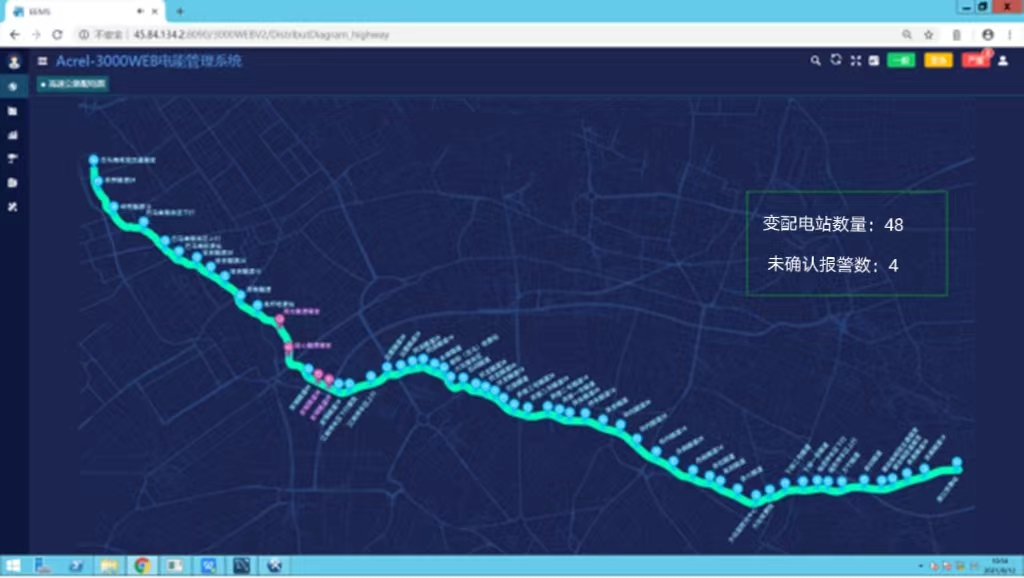Toggle fullscreen via the expand arrows icon
Image resolution: width=1024 pixels, height=578 pixels.
click(856, 61)
